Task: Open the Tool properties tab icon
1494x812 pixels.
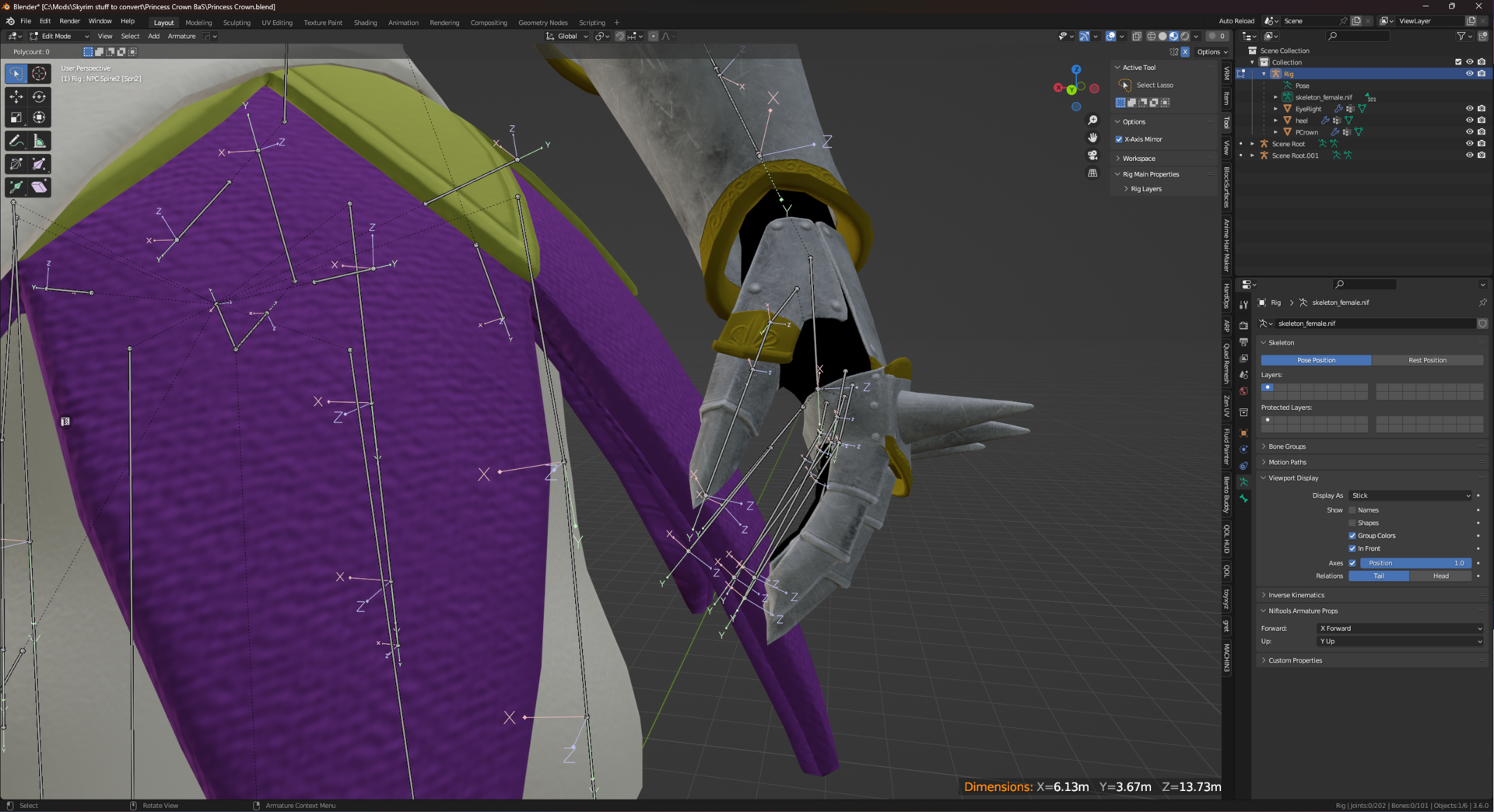Action: pyautogui.click(x=1243, y=306)
